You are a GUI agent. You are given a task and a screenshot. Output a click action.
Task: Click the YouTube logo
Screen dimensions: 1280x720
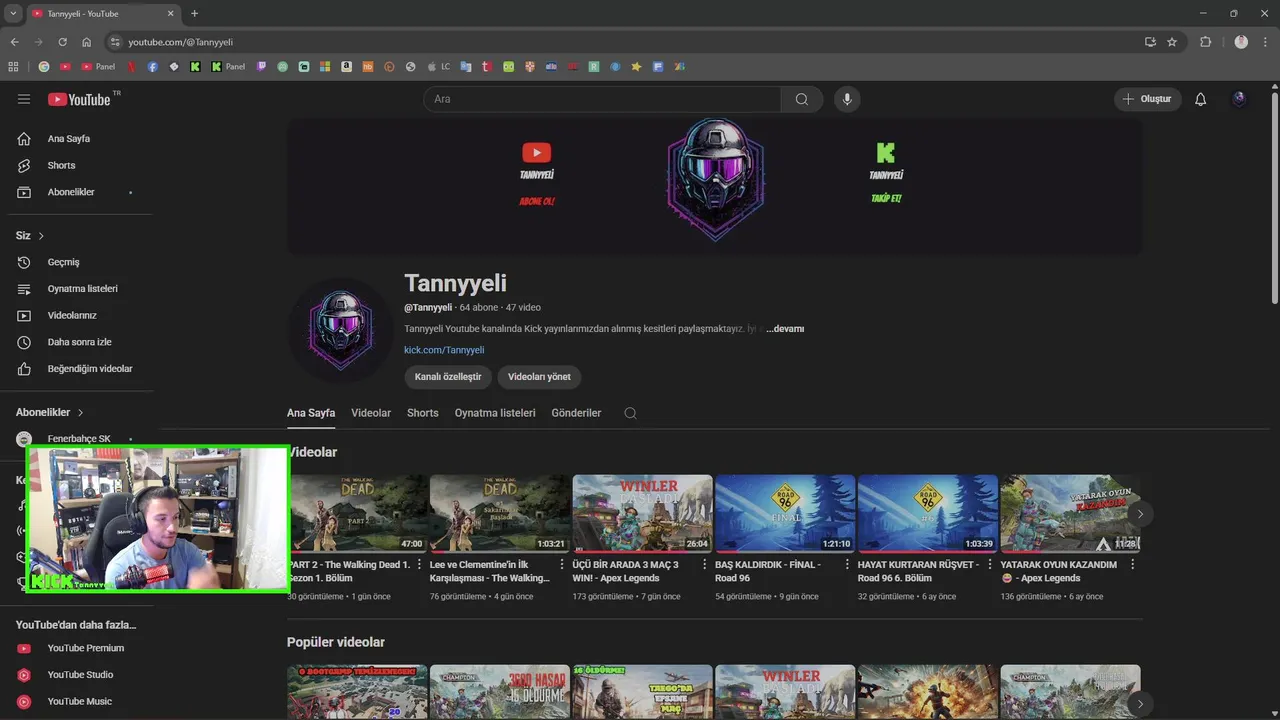pyautogui.click(x=80, y=99)
